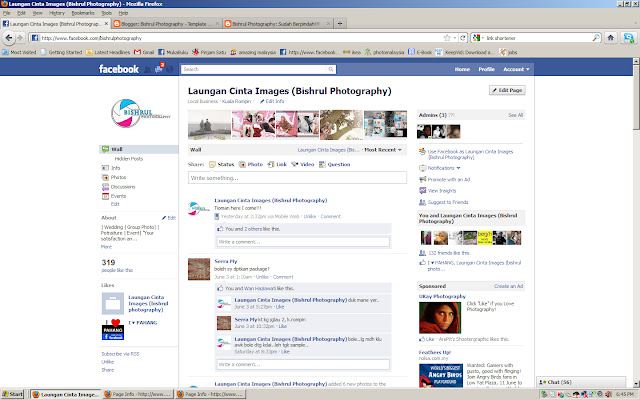Open Facebook notifications globe icon
This screenshot has height=400, width=640.
(170, 69)
